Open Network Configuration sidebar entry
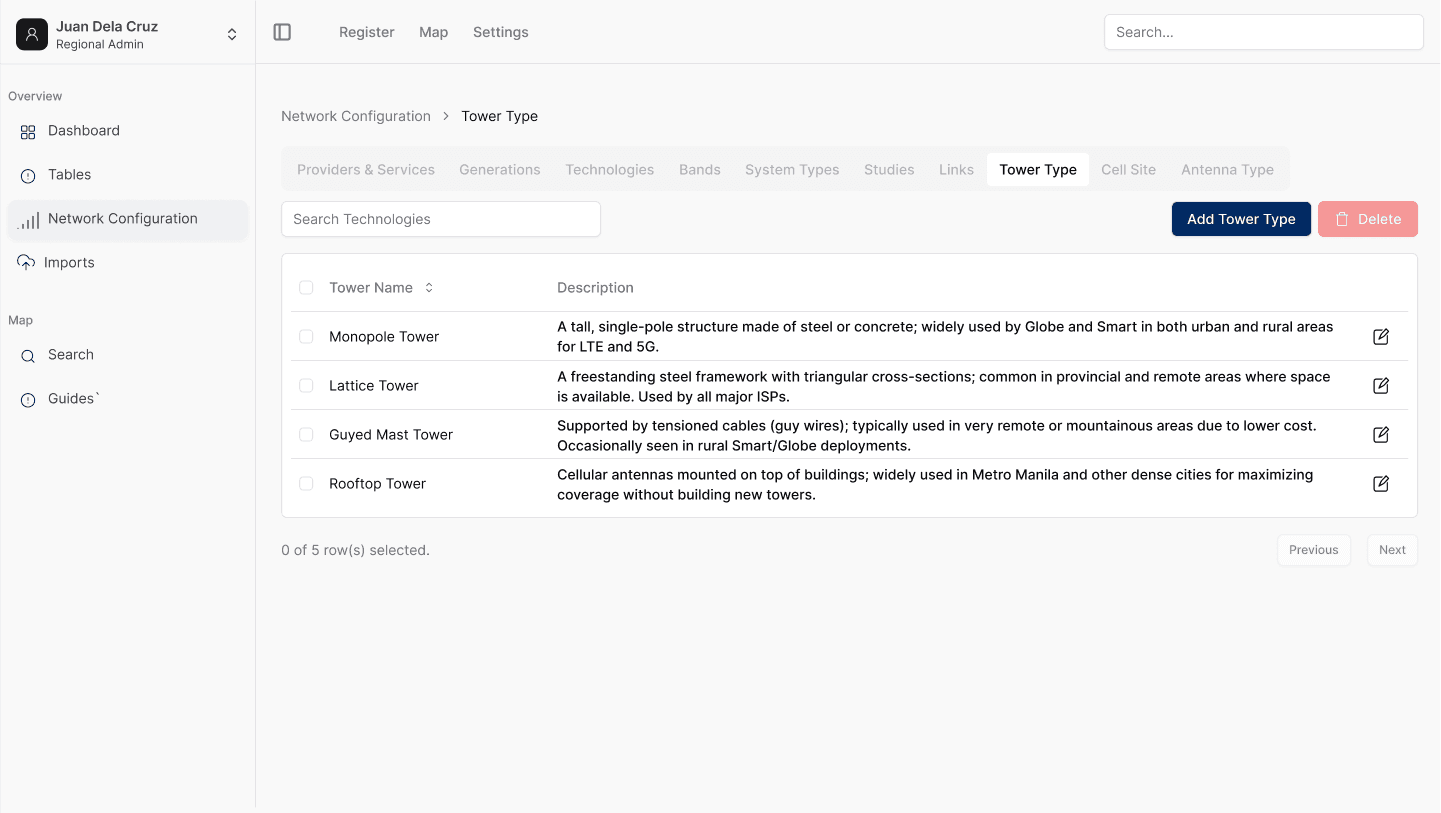Viewport: 1441px width, 813px height. pos(128,219)
